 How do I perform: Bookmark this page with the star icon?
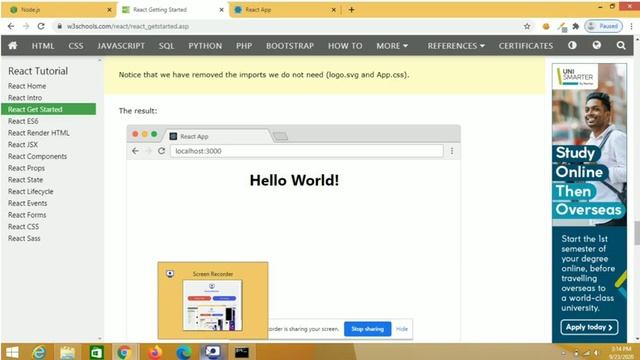(527, 26)
